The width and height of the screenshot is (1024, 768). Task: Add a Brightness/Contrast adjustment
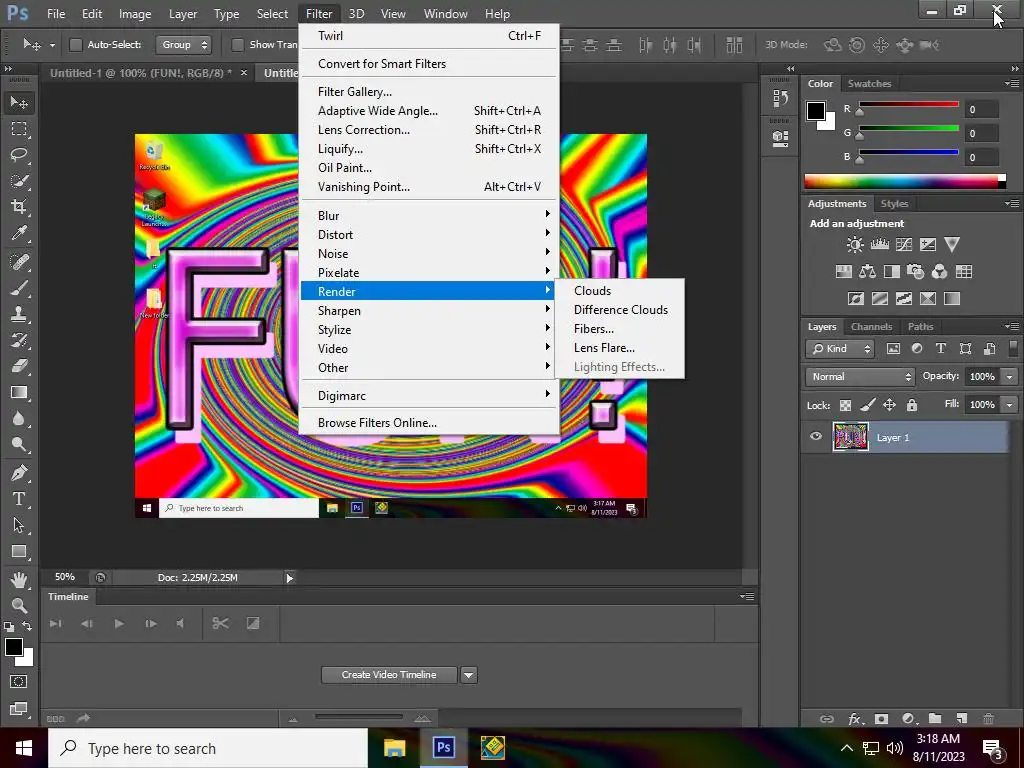855,245
